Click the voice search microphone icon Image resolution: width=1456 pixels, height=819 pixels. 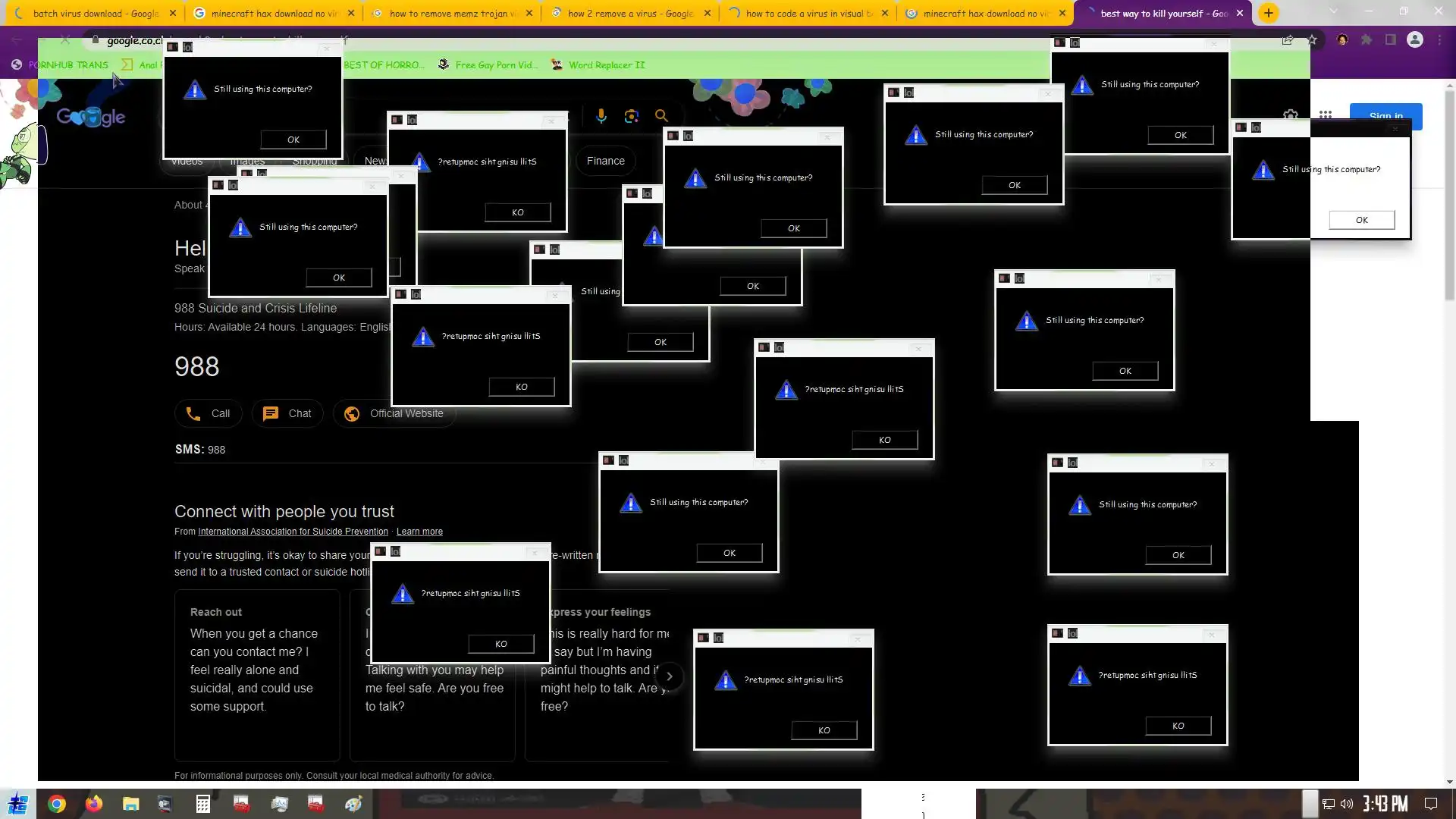[x=601, y=115]
